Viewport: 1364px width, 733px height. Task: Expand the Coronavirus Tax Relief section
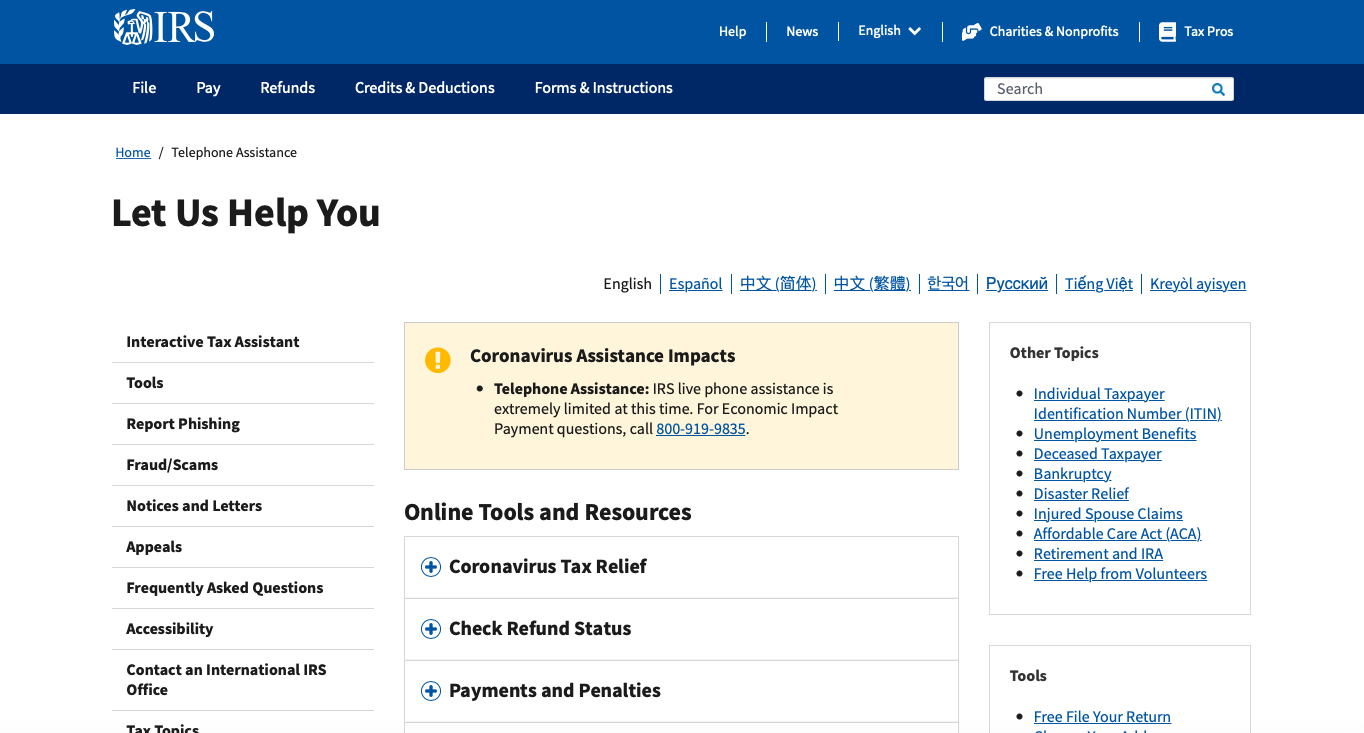pyautogui.click(x=681, y=567)
